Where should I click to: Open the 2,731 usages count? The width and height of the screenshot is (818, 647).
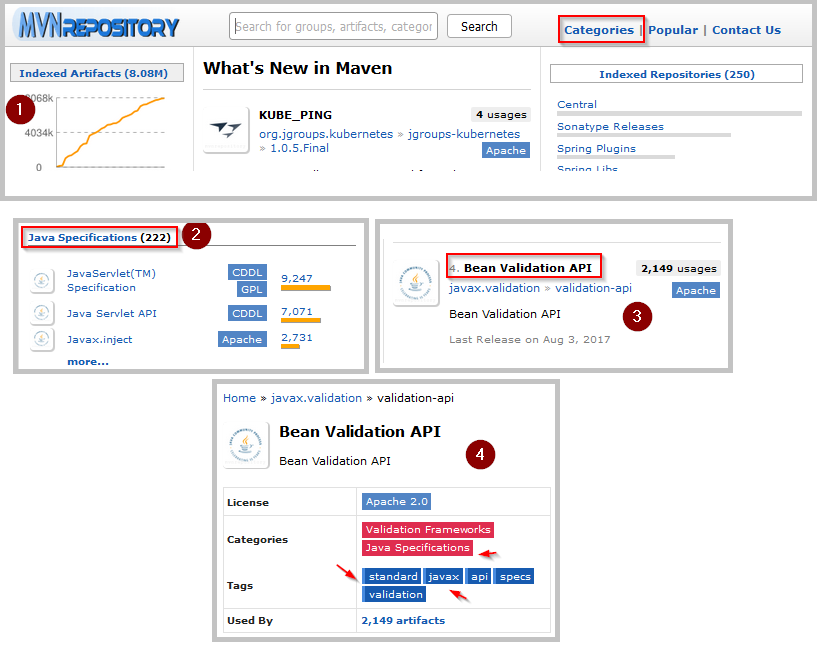(297, 338)
